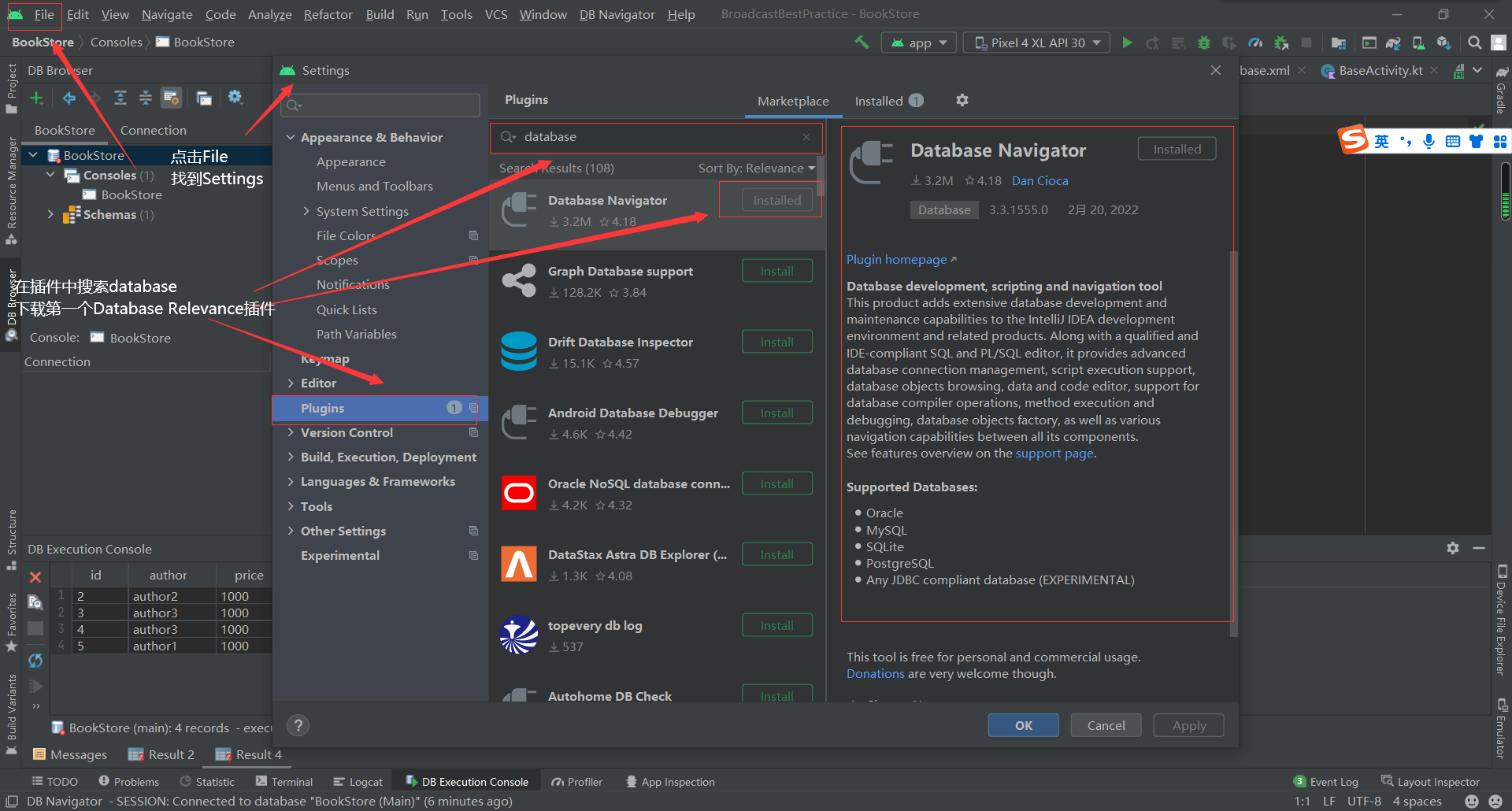Run the app with green play button
Screen dimensions: 1512x811
1127,43
